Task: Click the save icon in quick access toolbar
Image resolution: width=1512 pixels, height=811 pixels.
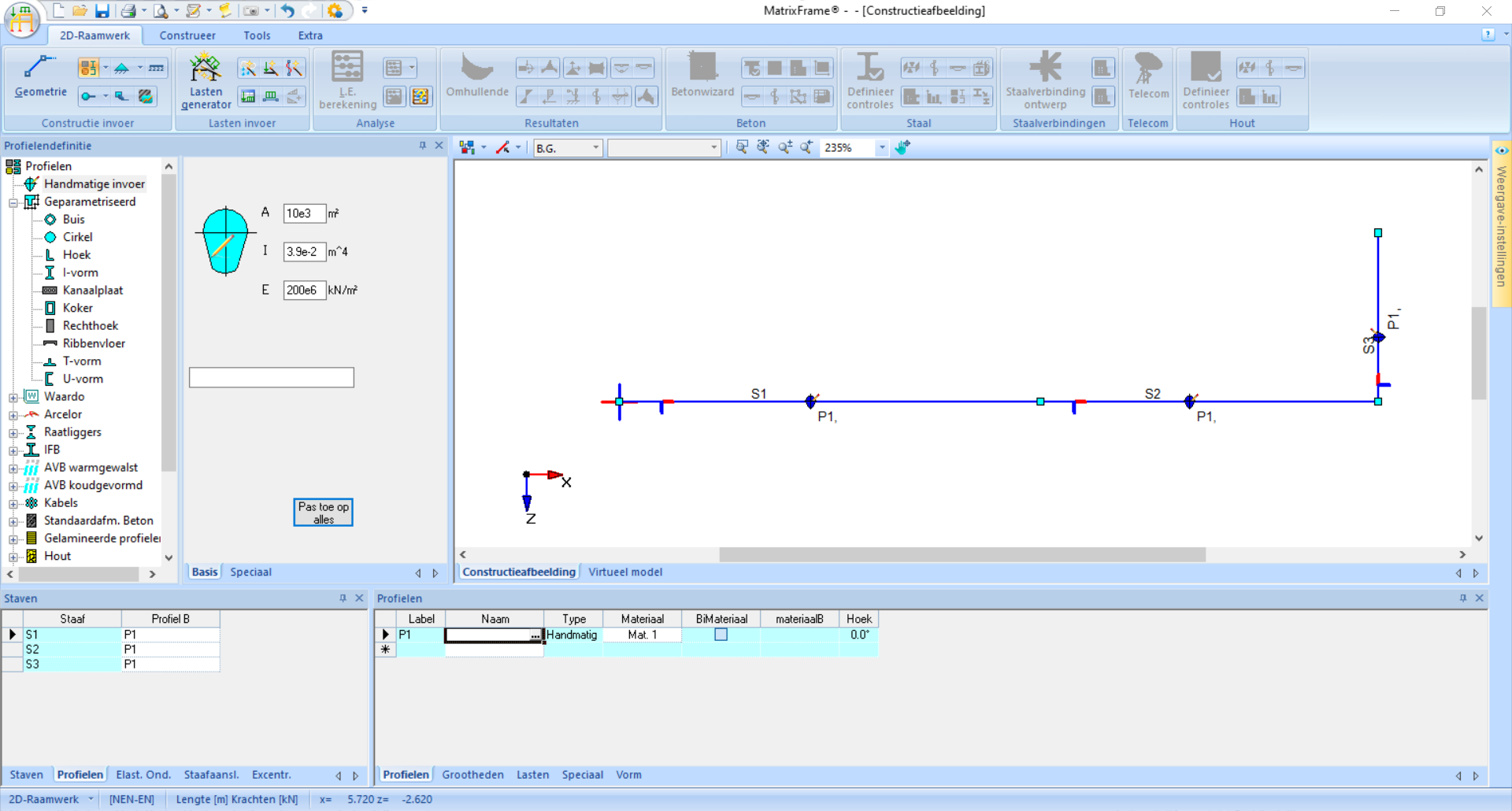Action: [102, 11]
